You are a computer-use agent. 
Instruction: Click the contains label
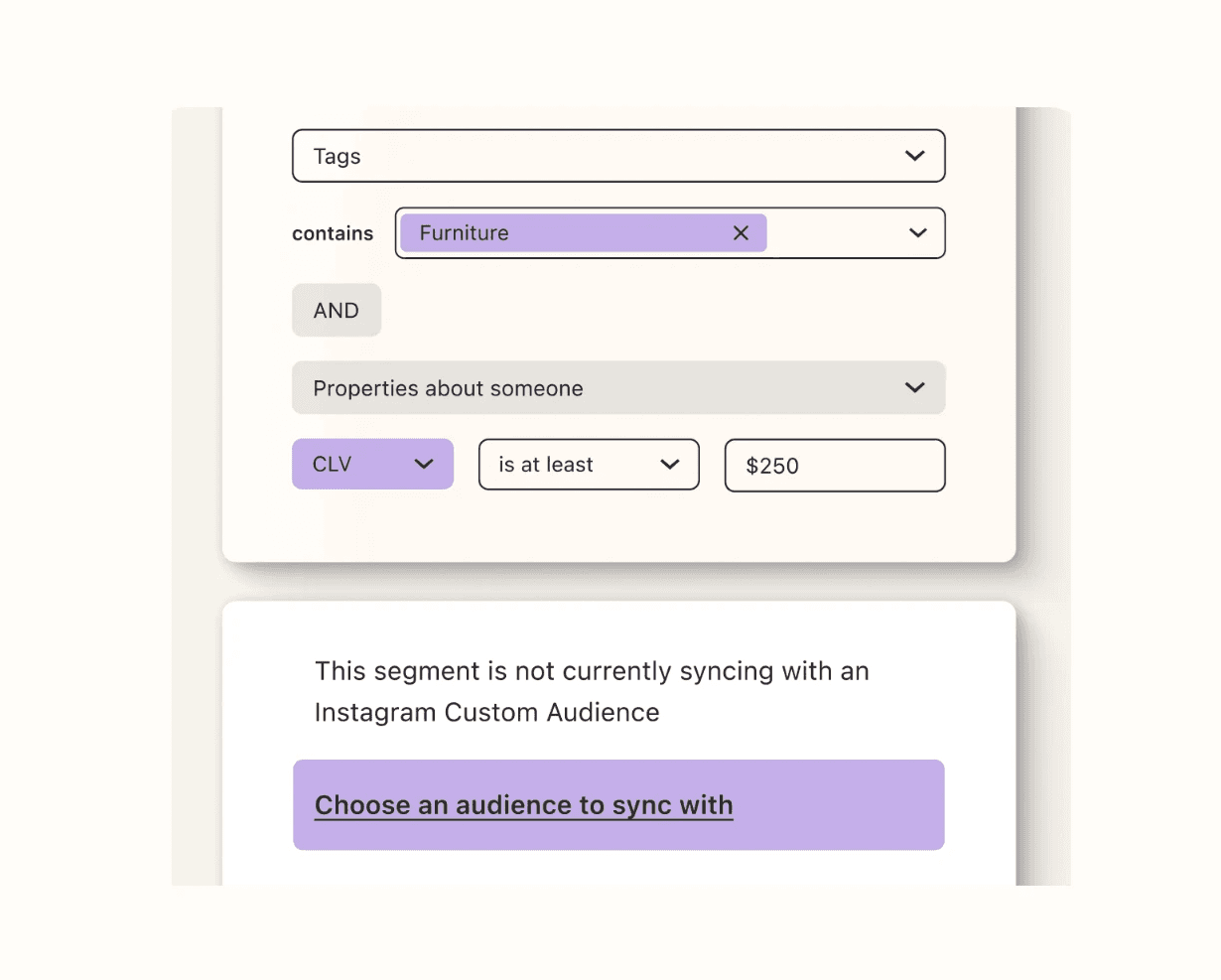pos(333,233)
